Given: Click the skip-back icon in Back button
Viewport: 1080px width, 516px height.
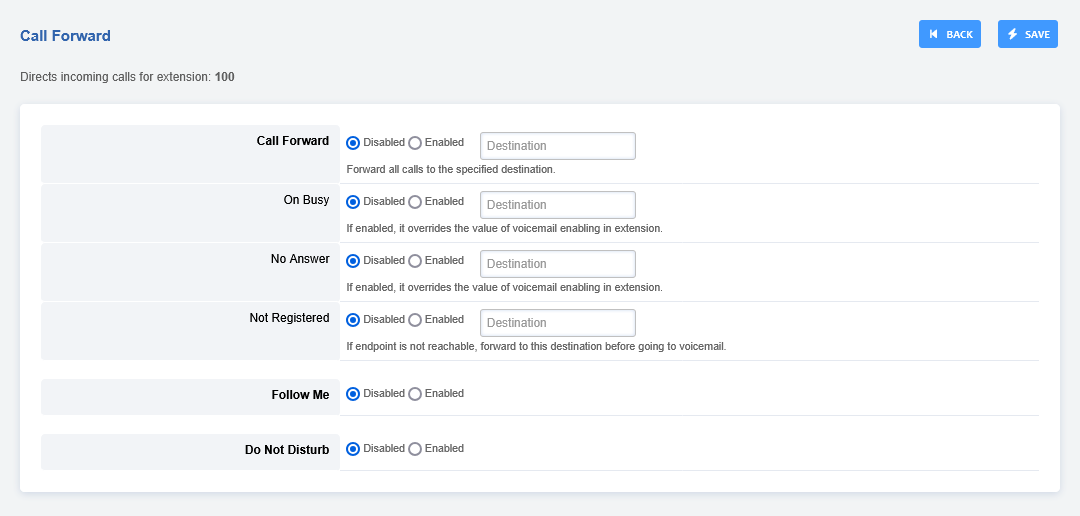Looking at the screenshot, I should point(934,34).
